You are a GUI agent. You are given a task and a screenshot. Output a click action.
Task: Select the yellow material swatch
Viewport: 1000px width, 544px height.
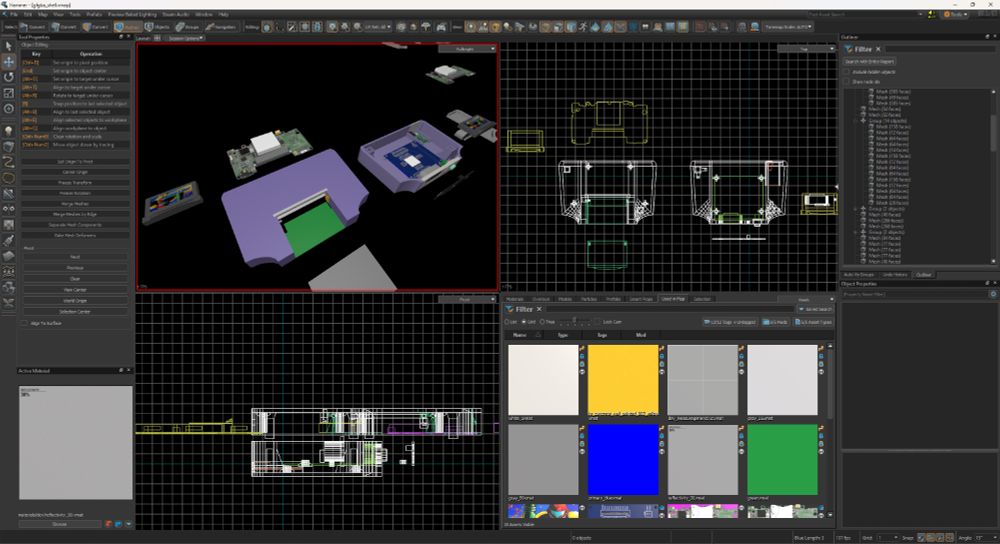(x=623, y=380)
